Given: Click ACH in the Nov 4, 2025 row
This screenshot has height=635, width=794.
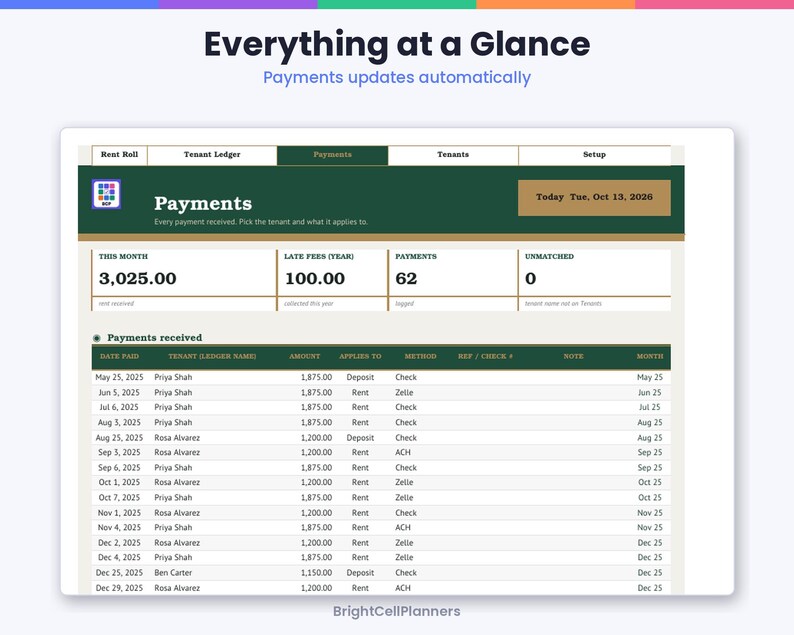Looking at the screenshot, I should tap(403, 527).
